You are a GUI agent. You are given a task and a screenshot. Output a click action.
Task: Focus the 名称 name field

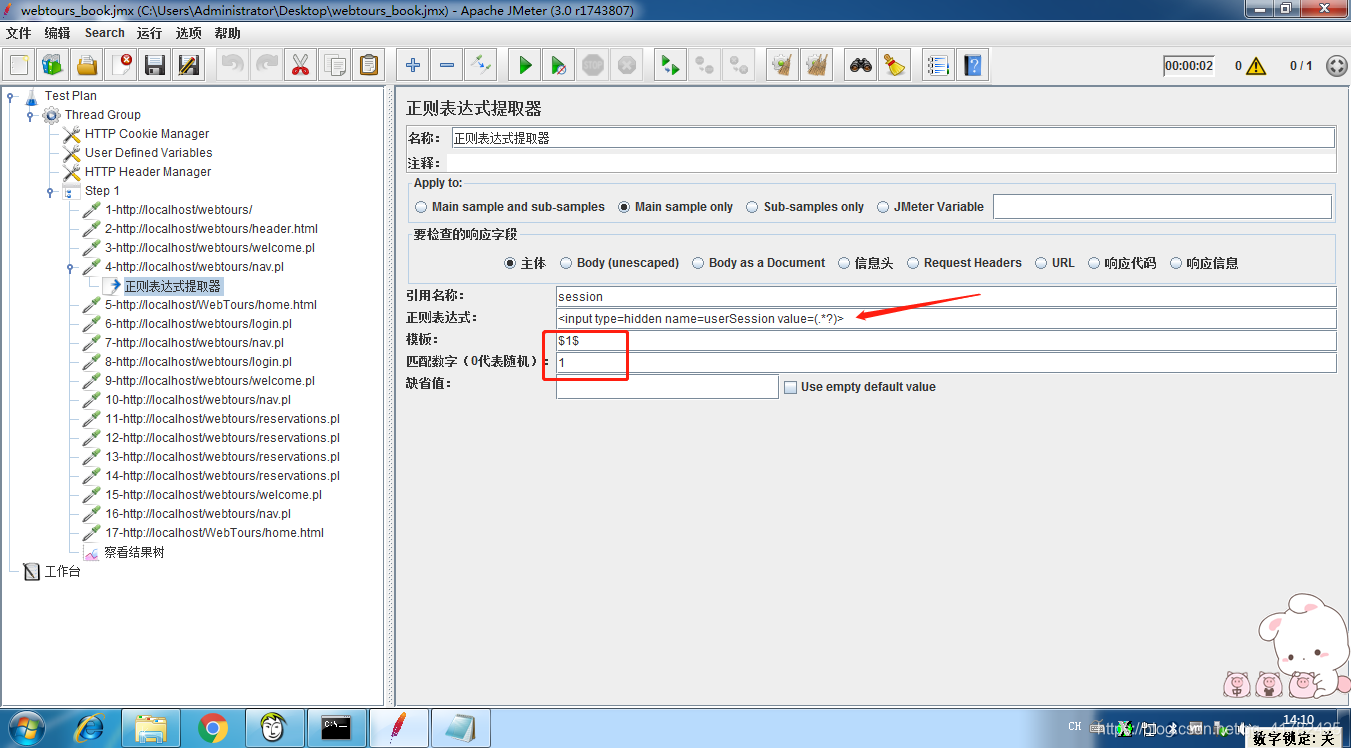892,138
